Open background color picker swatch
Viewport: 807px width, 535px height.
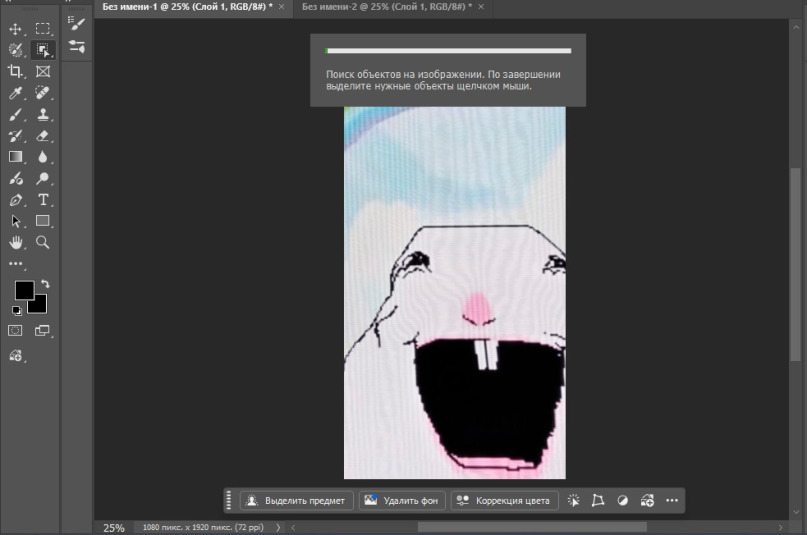pyautogui.click(x=38, y=305)
